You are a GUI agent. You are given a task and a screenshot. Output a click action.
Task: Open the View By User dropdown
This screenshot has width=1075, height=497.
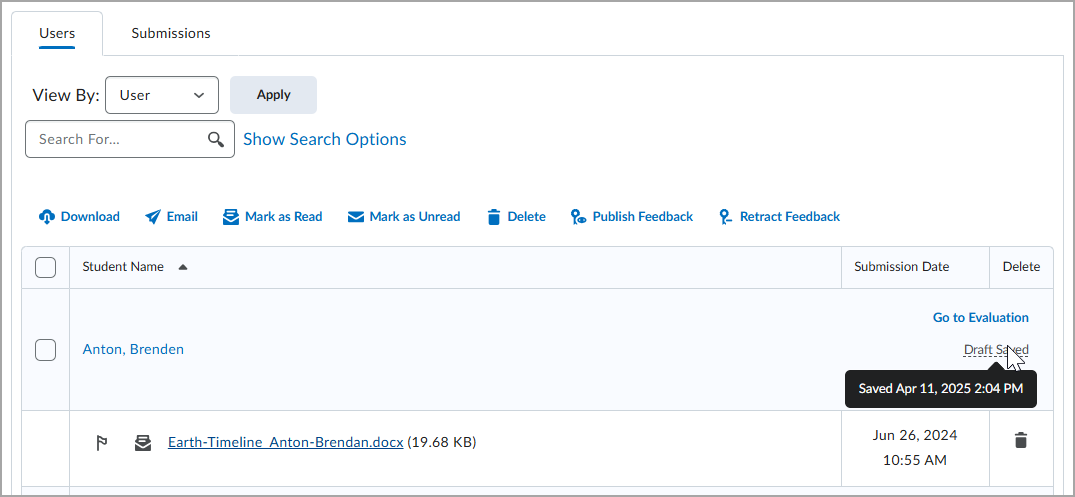pyautogui.click(x=162, y=95)
